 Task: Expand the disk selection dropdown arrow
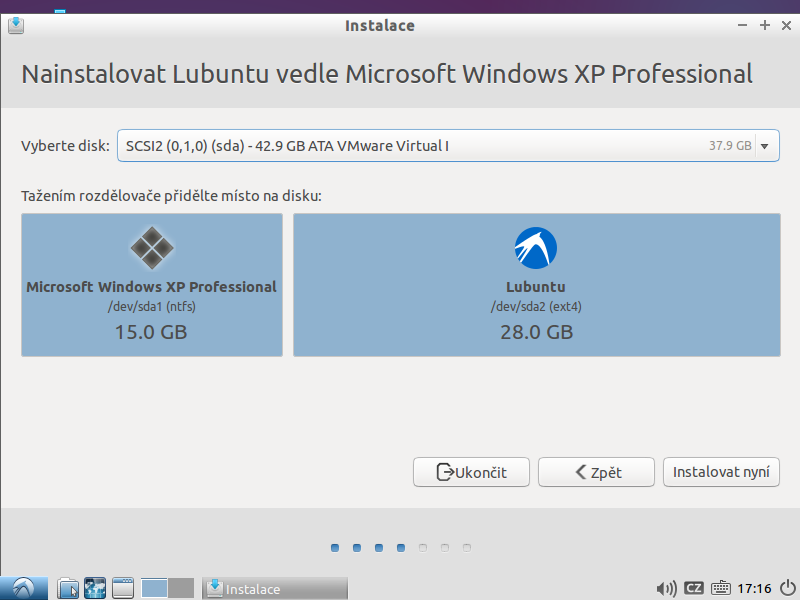pyautogui.click(x=764, y=146)
